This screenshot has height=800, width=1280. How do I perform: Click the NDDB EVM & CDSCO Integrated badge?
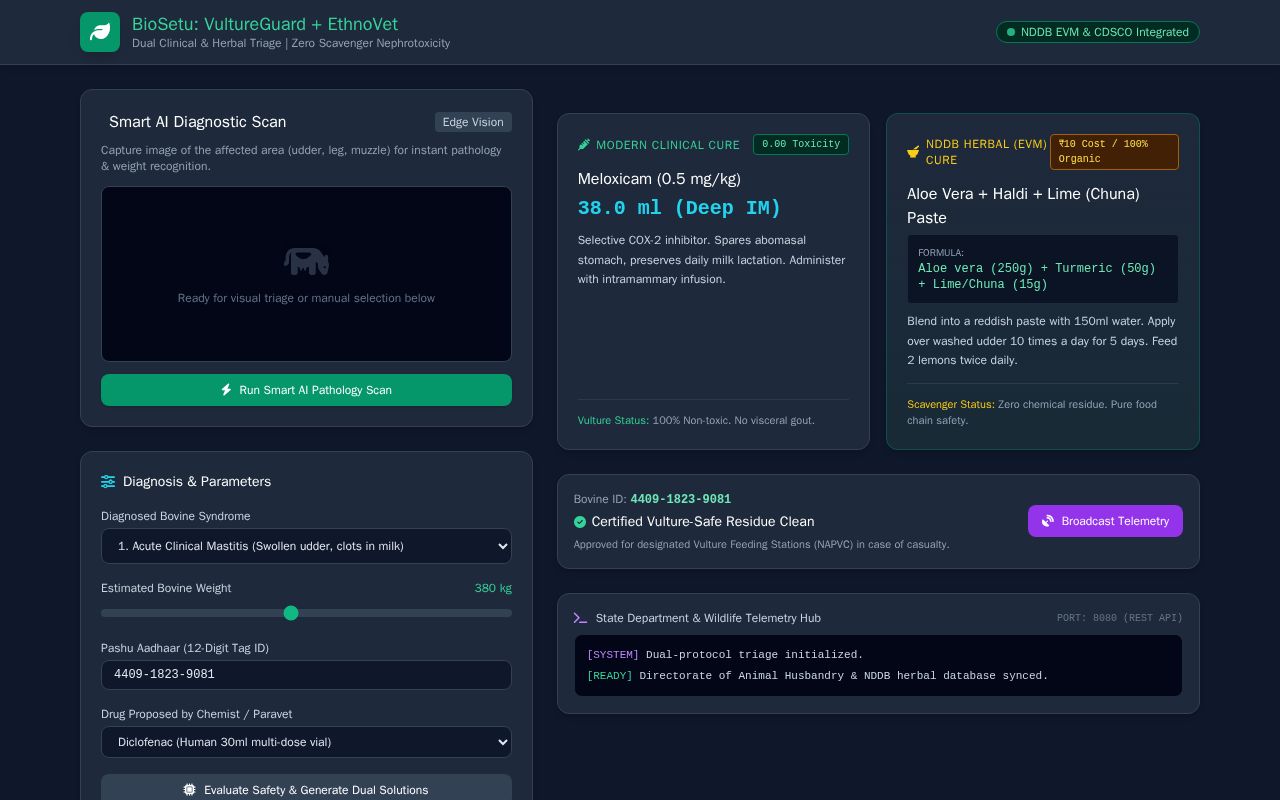1098,32
